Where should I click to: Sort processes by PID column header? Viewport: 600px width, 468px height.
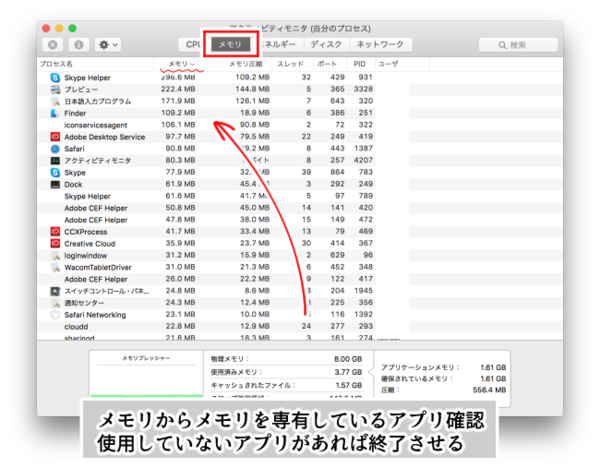click(x=362, y=63)
